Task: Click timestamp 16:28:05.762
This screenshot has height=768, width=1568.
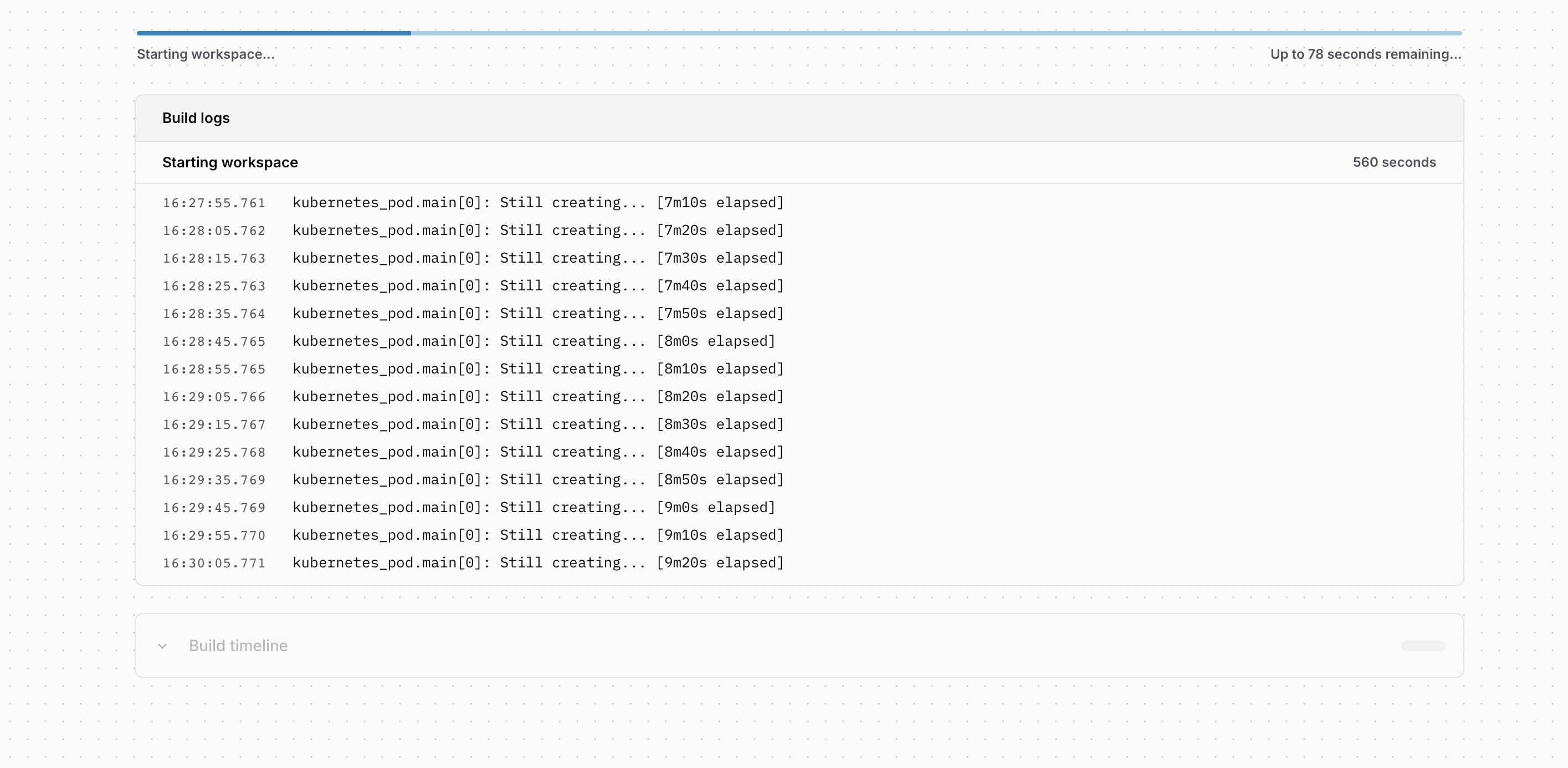Action: tap(214, 231)
